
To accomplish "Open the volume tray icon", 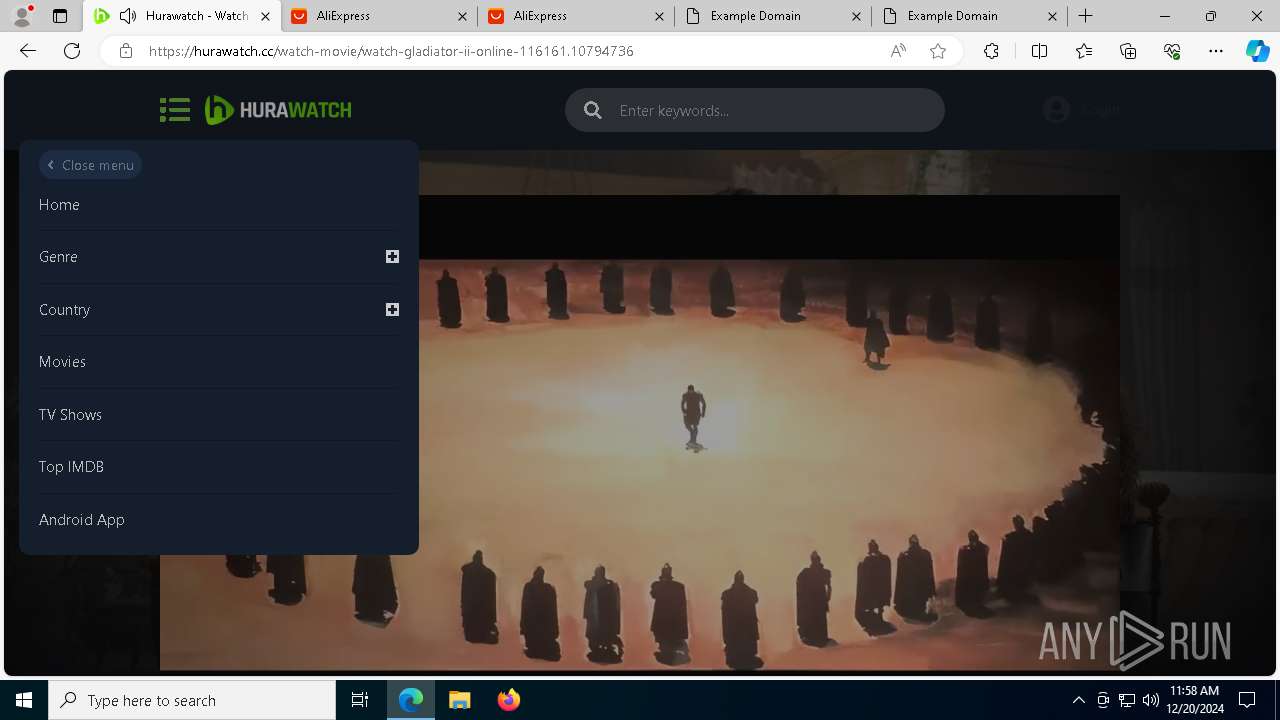I will pyautogui.click(x=1150, y=700).
